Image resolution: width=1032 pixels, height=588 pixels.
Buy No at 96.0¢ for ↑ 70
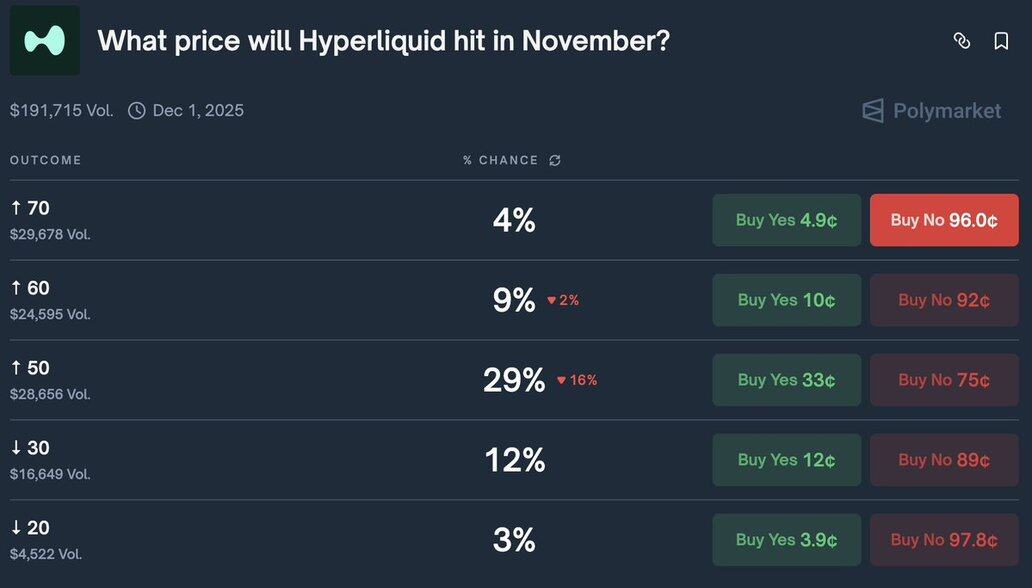tap(944, 220)
